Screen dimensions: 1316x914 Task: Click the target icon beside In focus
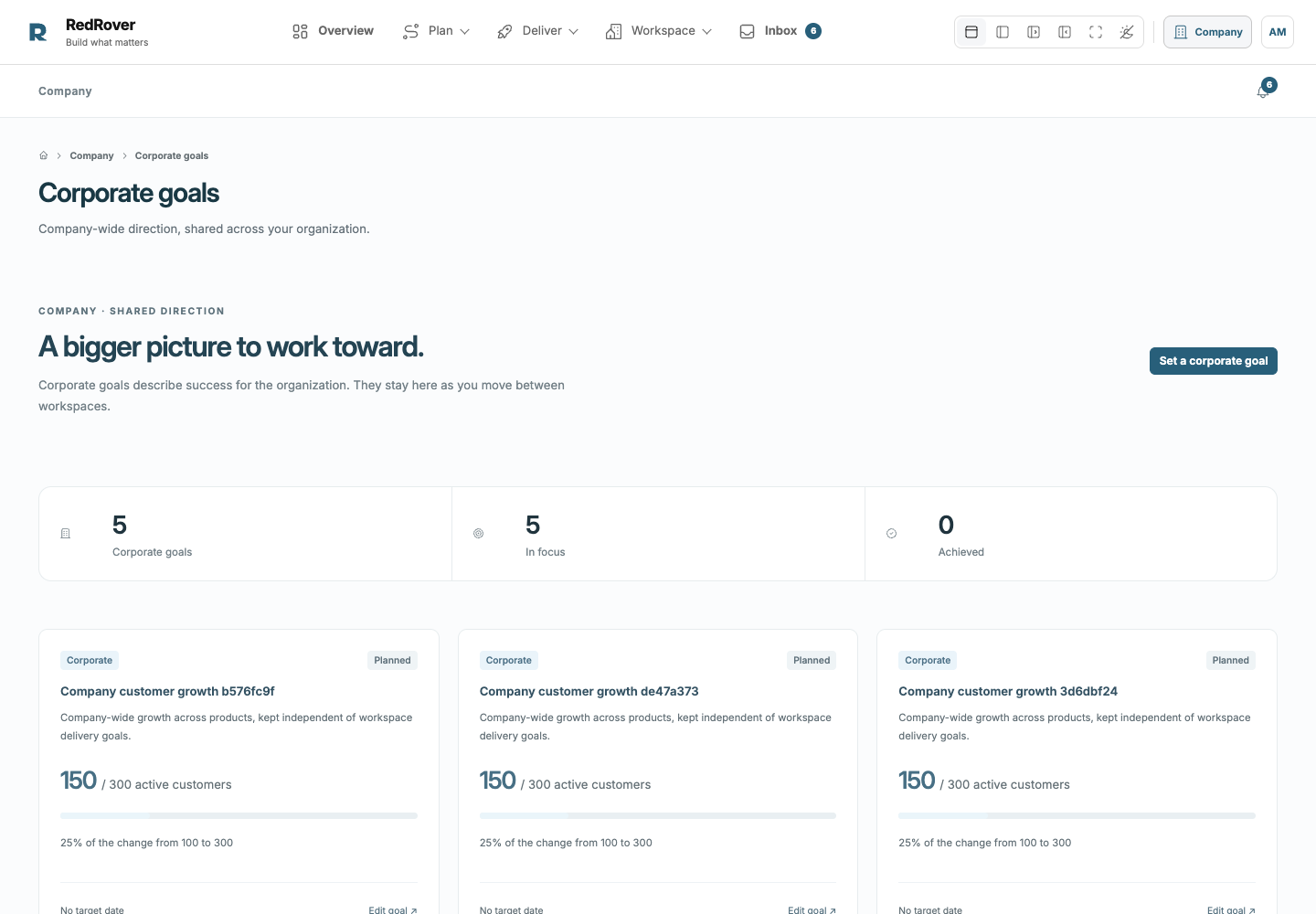click(x=478, y=534)
